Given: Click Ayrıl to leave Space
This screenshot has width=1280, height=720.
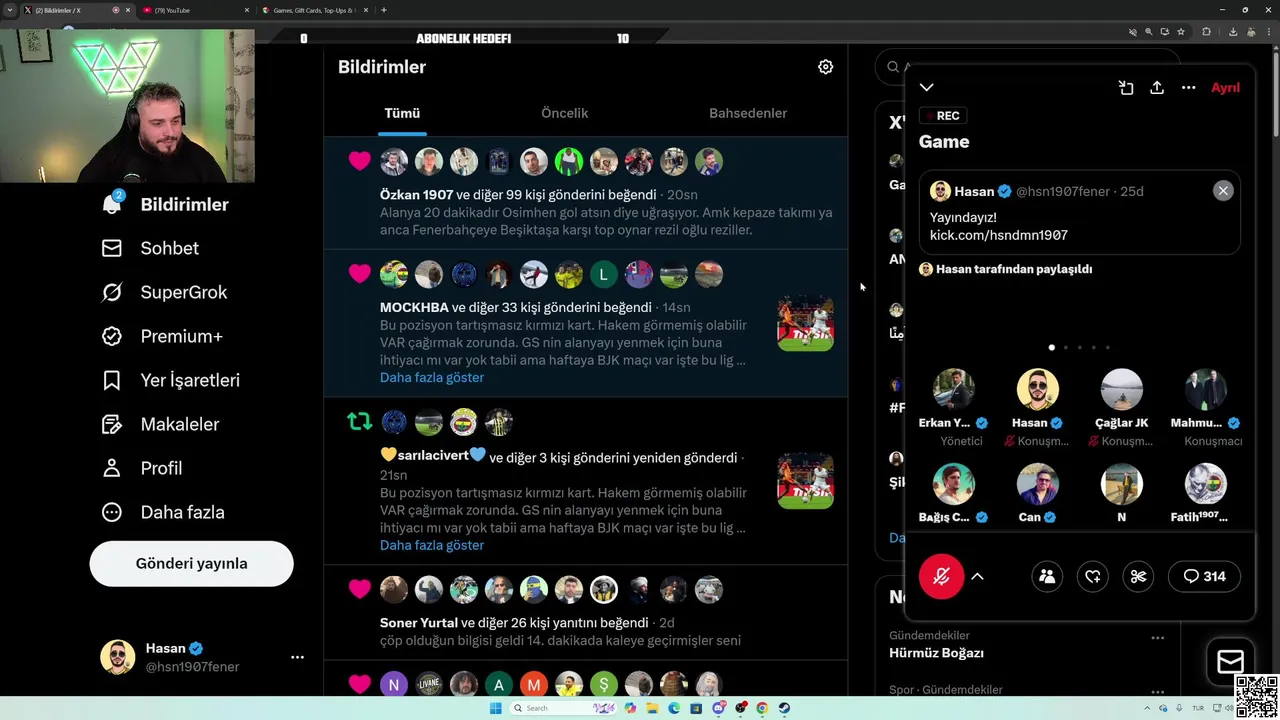Looking at the screenshot, I should [1225, 88].
